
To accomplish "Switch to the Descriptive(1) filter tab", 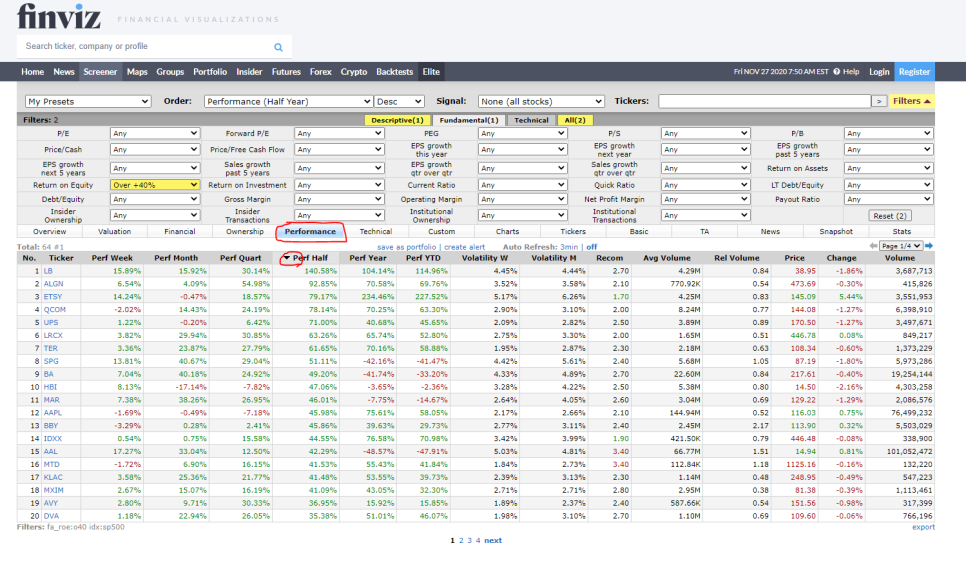I will click(397, 120).
